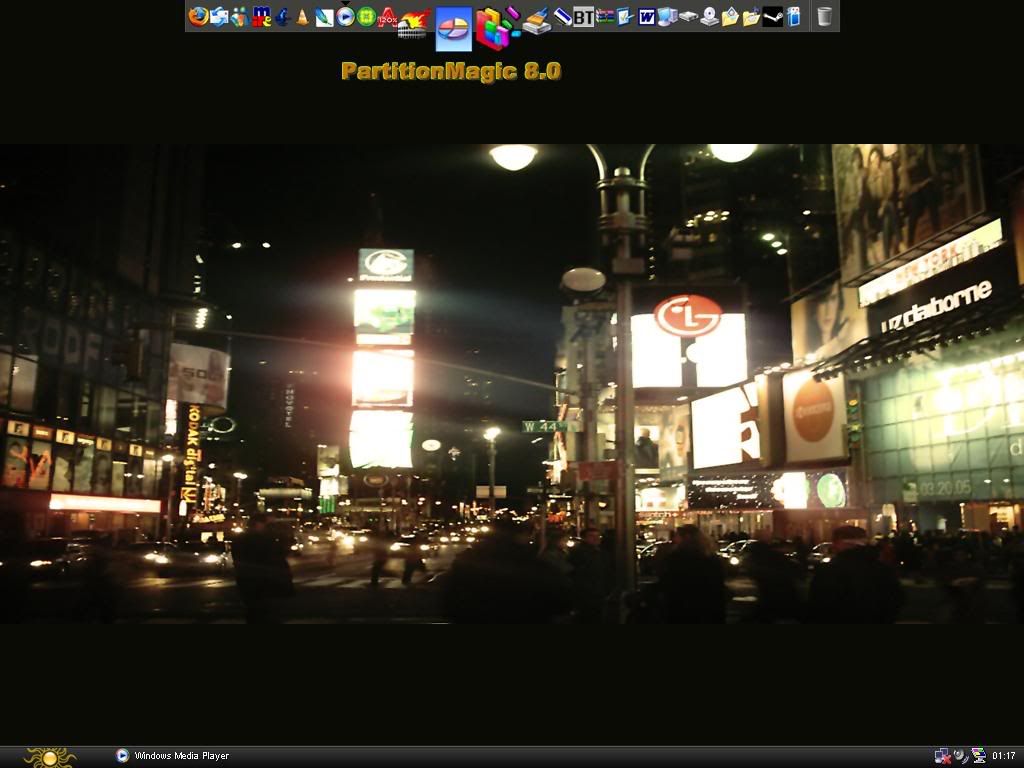
Task: Launch MSN Messenger people icon
Action: [x=239, y=16]
